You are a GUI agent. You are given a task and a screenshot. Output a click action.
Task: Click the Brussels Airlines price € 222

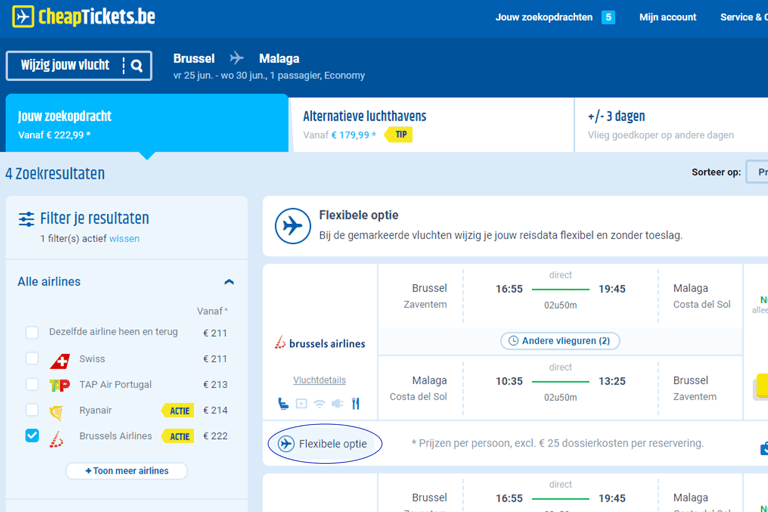(215, 436)
